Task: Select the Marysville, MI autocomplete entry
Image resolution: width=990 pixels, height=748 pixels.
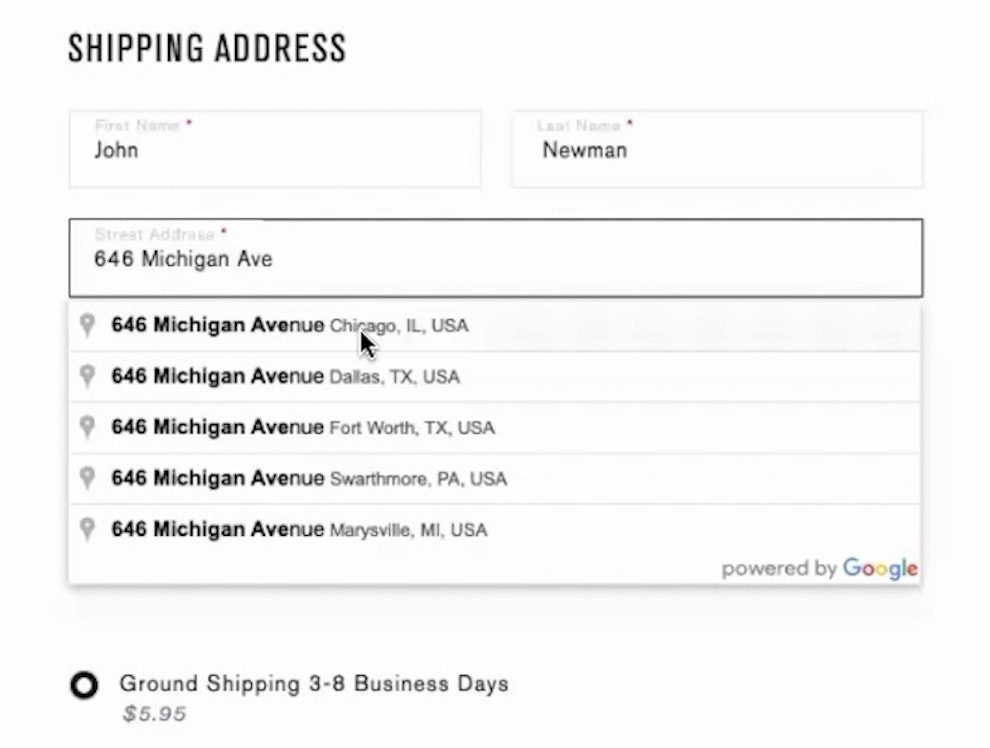Action: click(x=299, y=530)
